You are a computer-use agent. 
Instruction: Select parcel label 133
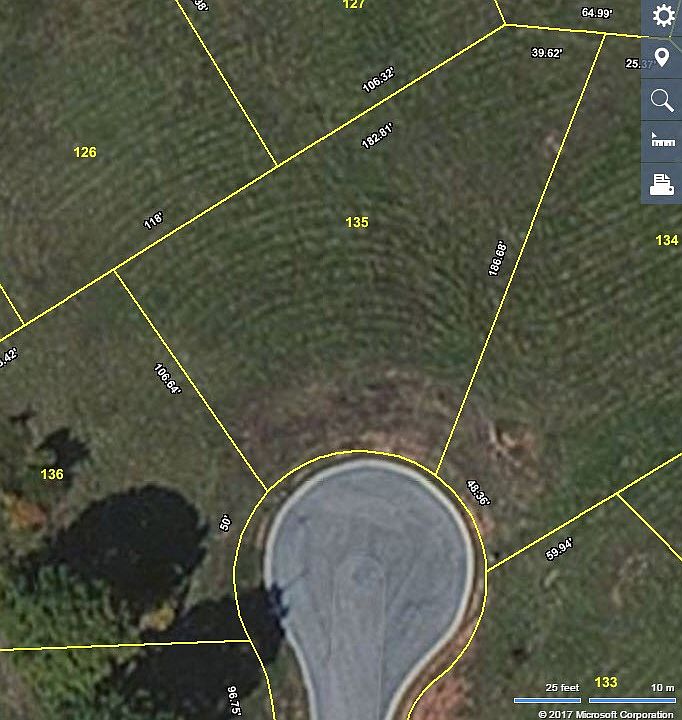606,682
